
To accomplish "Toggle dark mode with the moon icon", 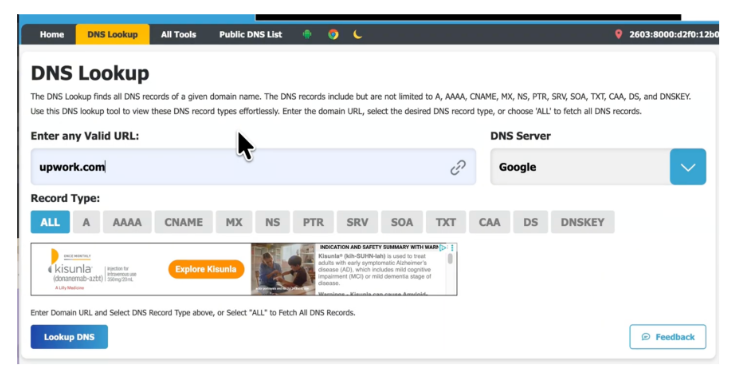I will pos(357,35).
